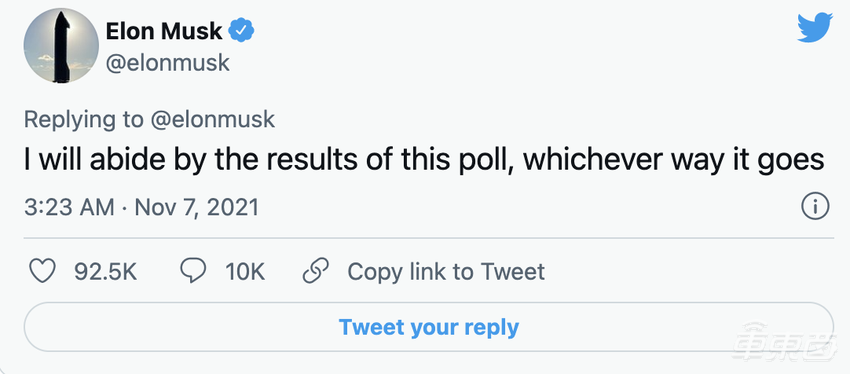Click the reply speech bubble icon
The image size is (850, 374).
[x=193, y=272]
